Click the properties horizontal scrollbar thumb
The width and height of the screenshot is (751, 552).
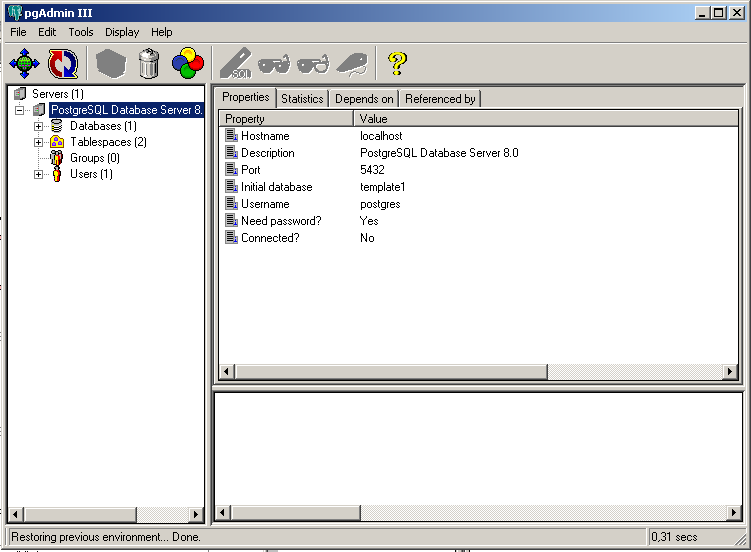click(x=391, y=371)
